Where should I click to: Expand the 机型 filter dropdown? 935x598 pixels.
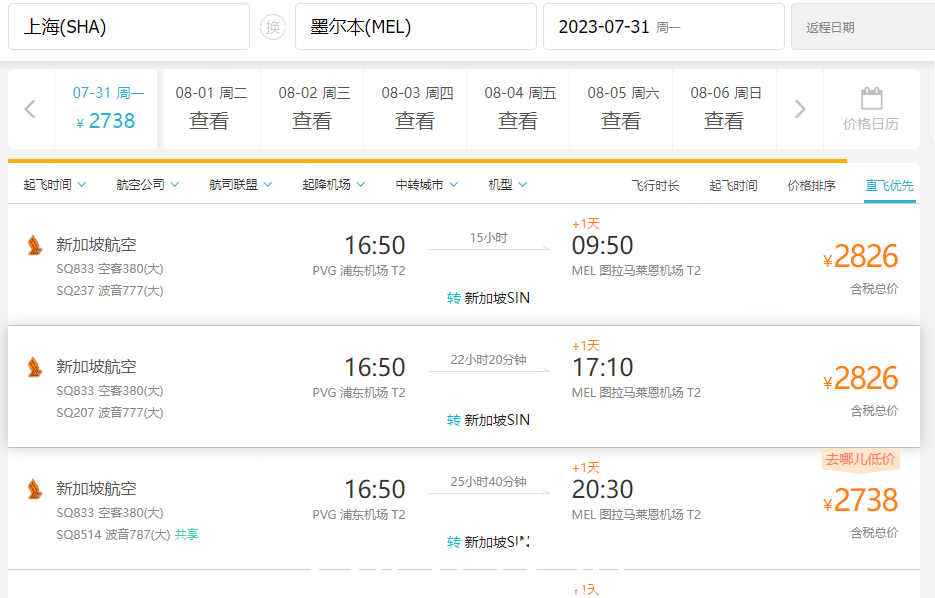507,185
